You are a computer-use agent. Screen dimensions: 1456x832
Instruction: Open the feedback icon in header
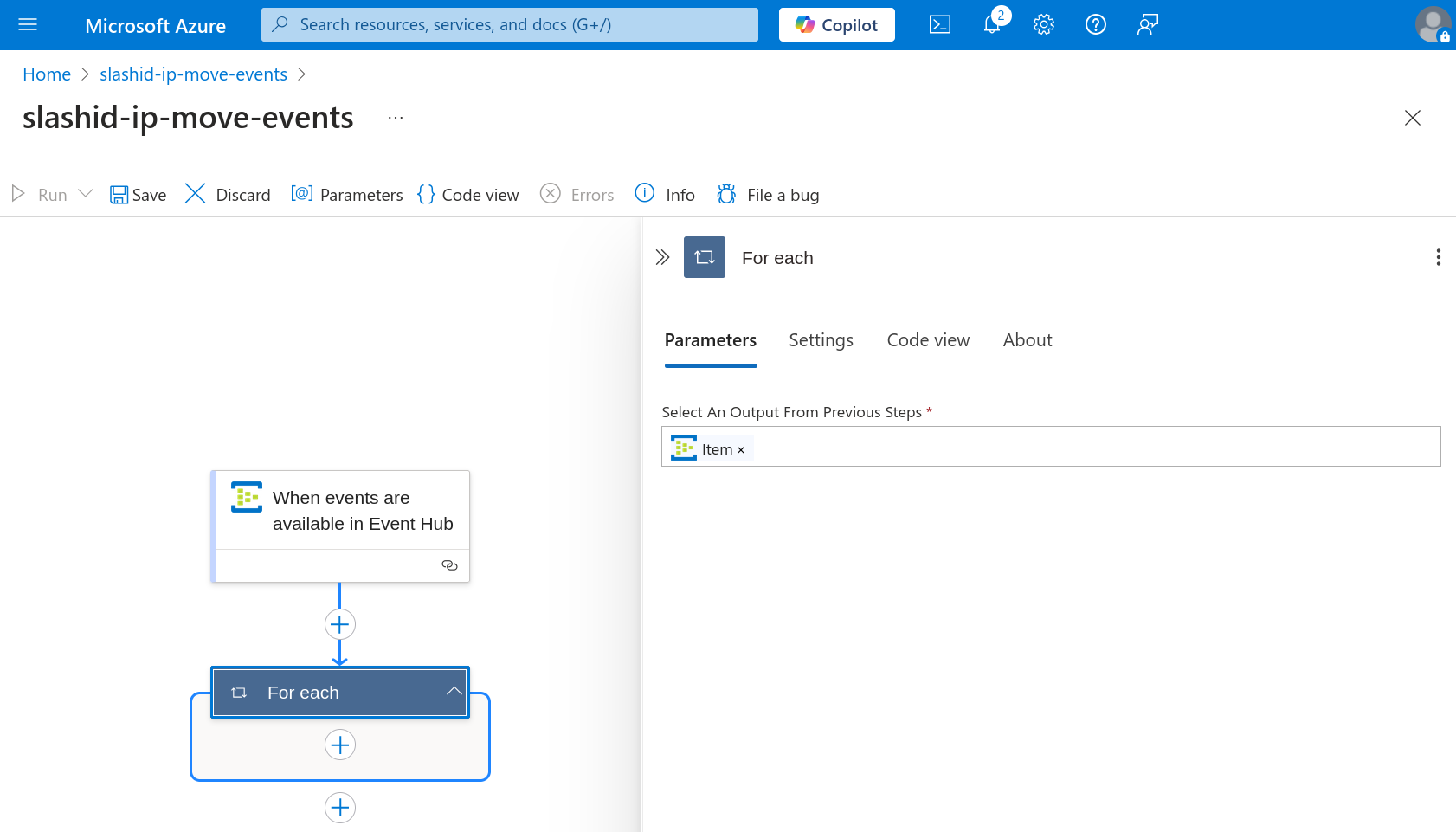click(1148, 25)
